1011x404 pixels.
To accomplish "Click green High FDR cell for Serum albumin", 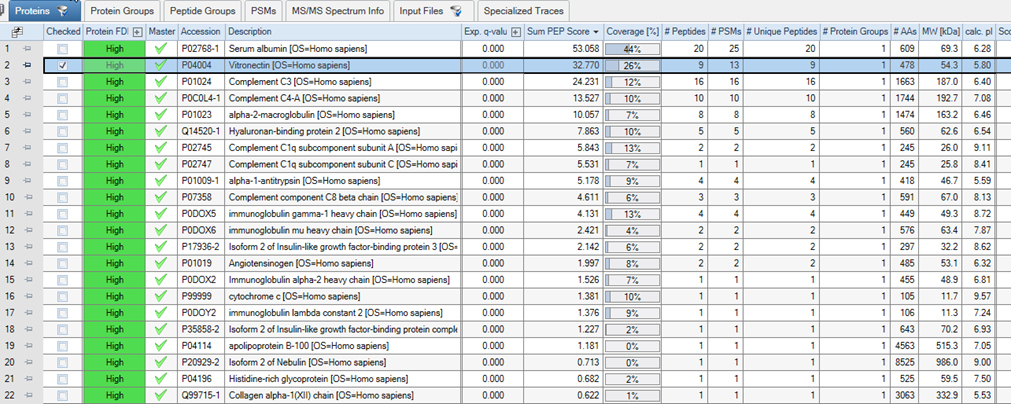I will click(x=115, y=48).
